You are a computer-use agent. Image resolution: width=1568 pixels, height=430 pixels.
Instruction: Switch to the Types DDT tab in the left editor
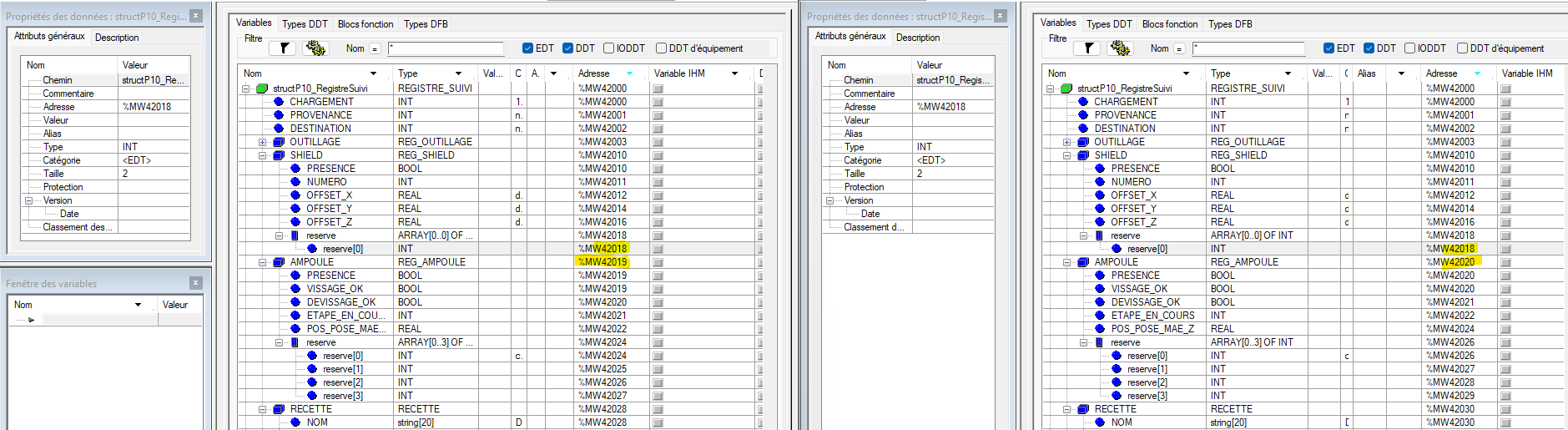[x=305, y=24]
